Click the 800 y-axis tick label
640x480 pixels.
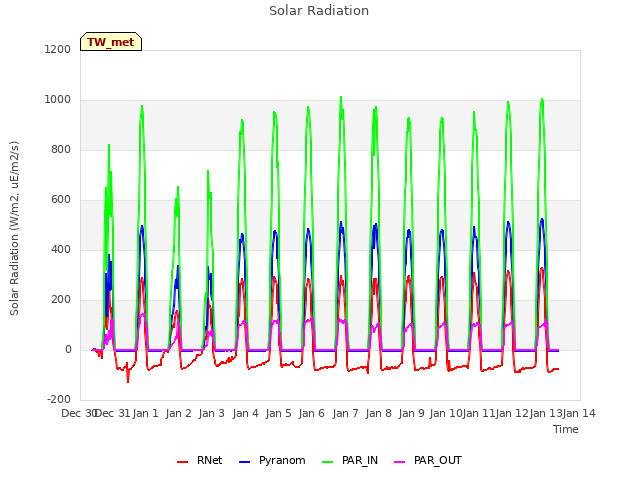[61, 149]
